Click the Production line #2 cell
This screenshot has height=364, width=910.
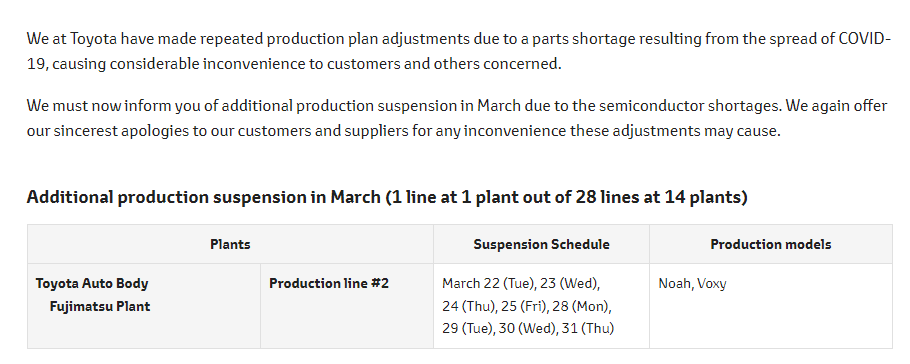point(346,306)
